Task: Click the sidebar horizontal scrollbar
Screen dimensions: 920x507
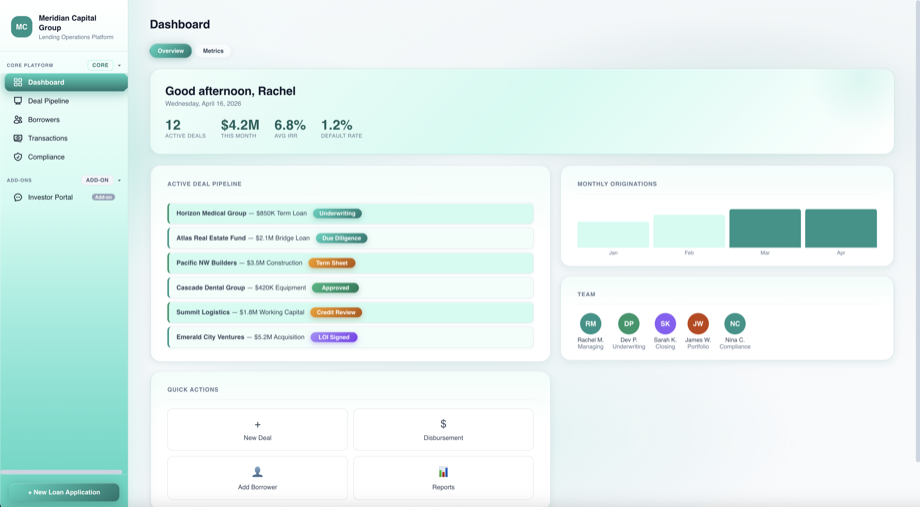Action: coord(61,472)
